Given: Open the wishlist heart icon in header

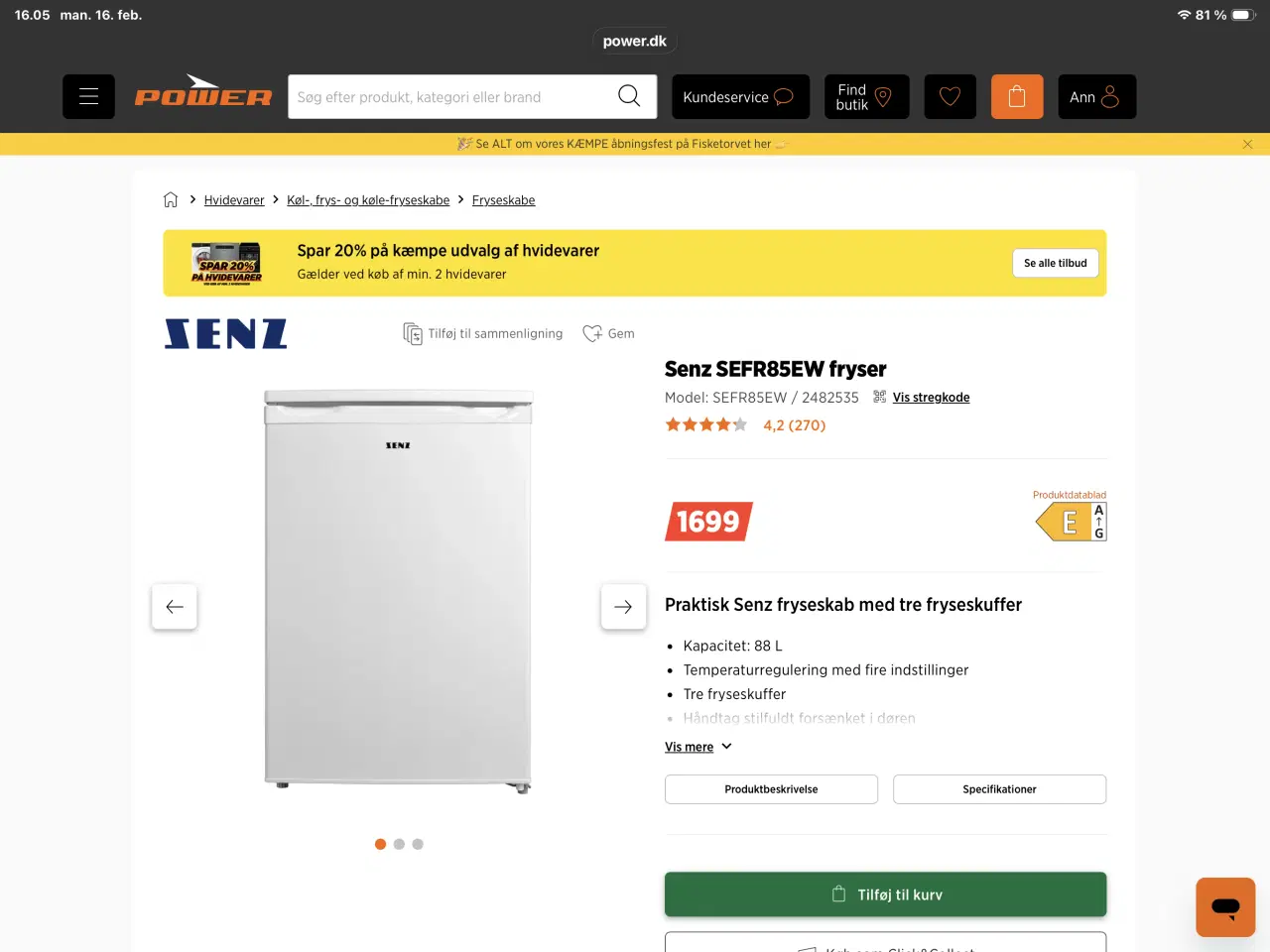Looking at the screenshot, I should click(950, 96).
